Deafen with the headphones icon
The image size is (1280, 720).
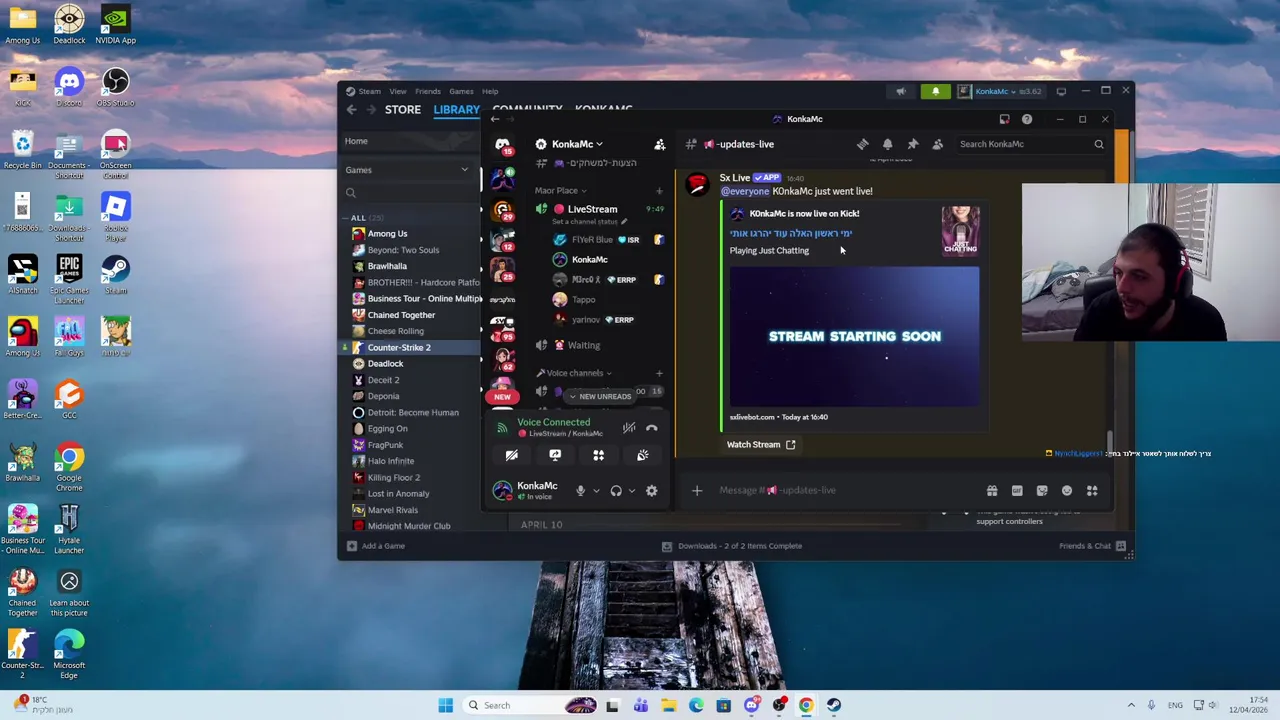616,491
